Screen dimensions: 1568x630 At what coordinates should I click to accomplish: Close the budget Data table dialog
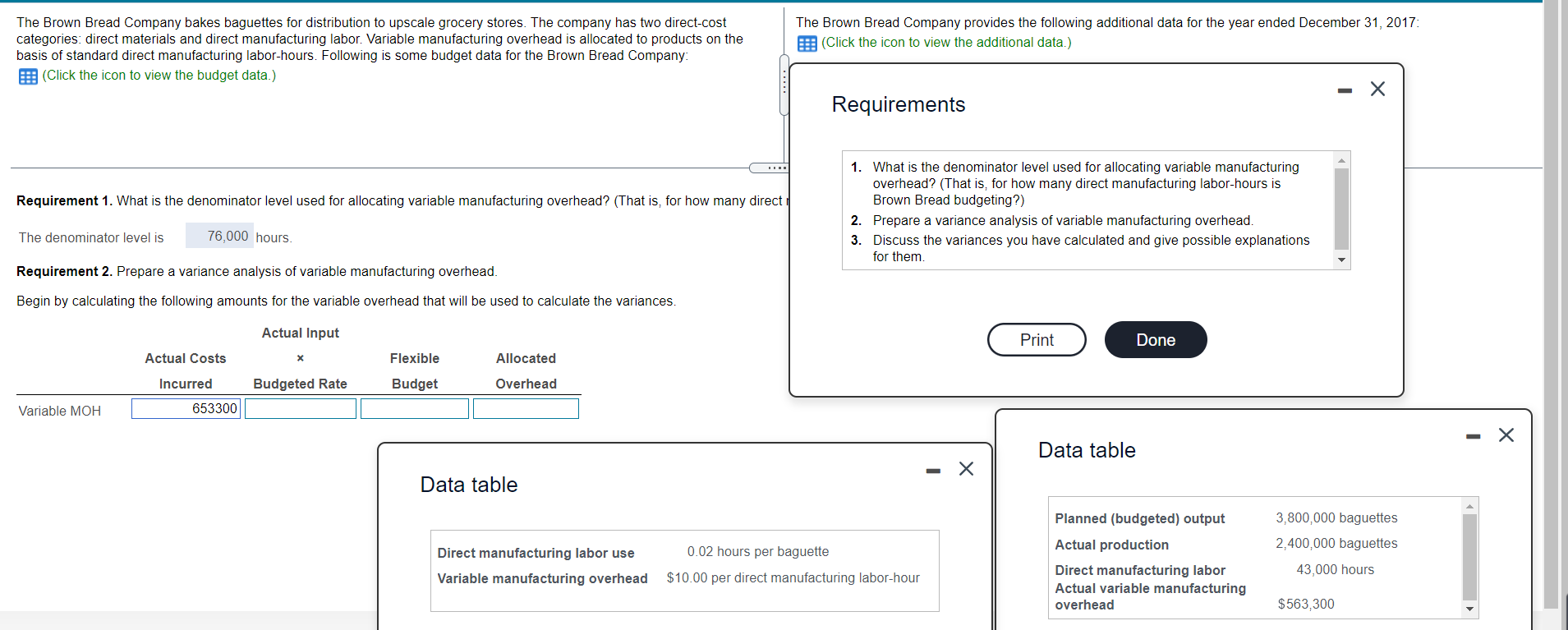coord(966,469)
